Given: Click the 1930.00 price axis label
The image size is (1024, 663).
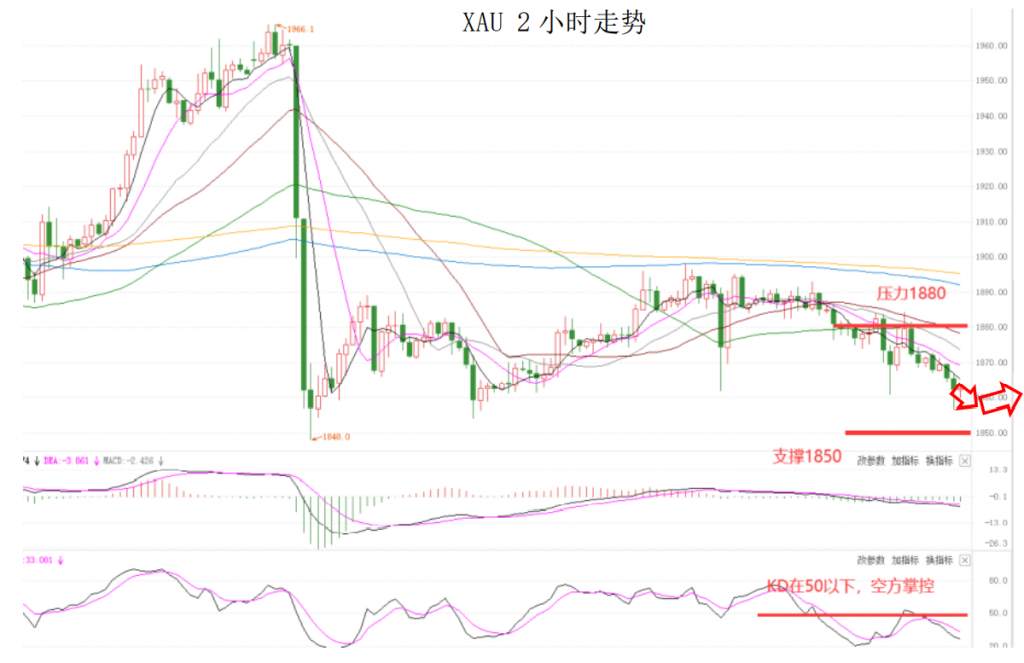Looking at the screenshot, I should [x=991, y=152].
